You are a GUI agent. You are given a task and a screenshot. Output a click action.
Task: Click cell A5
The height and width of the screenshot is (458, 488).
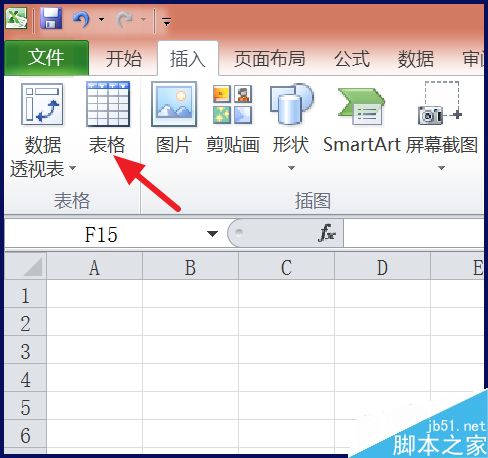(x=94, y=406)
